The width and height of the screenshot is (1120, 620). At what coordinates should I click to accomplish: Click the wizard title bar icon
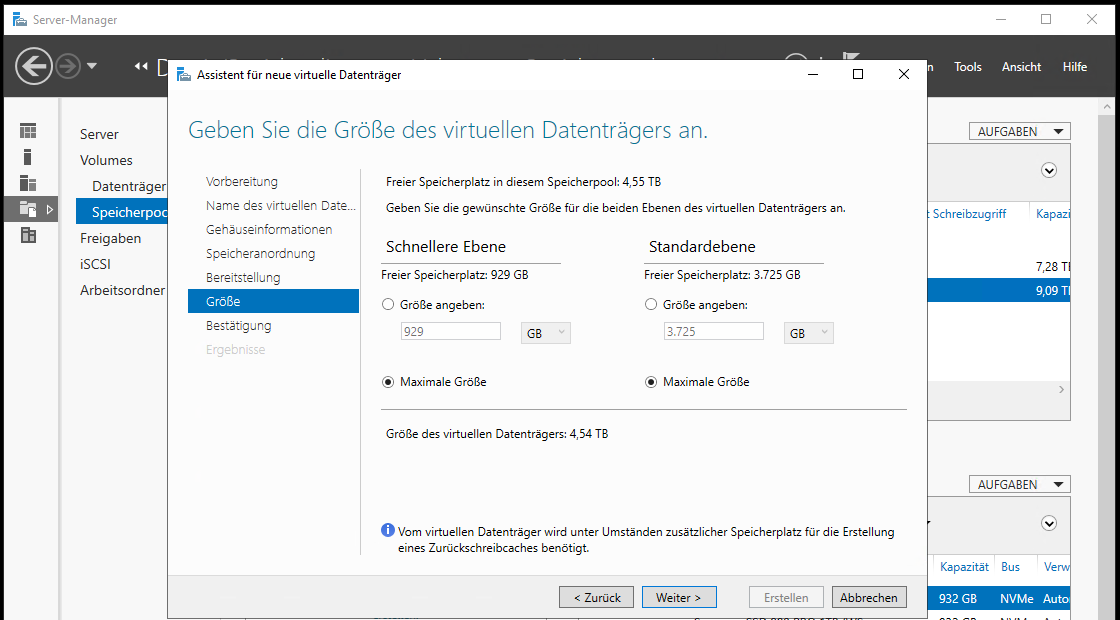click(x=184, y=74)
